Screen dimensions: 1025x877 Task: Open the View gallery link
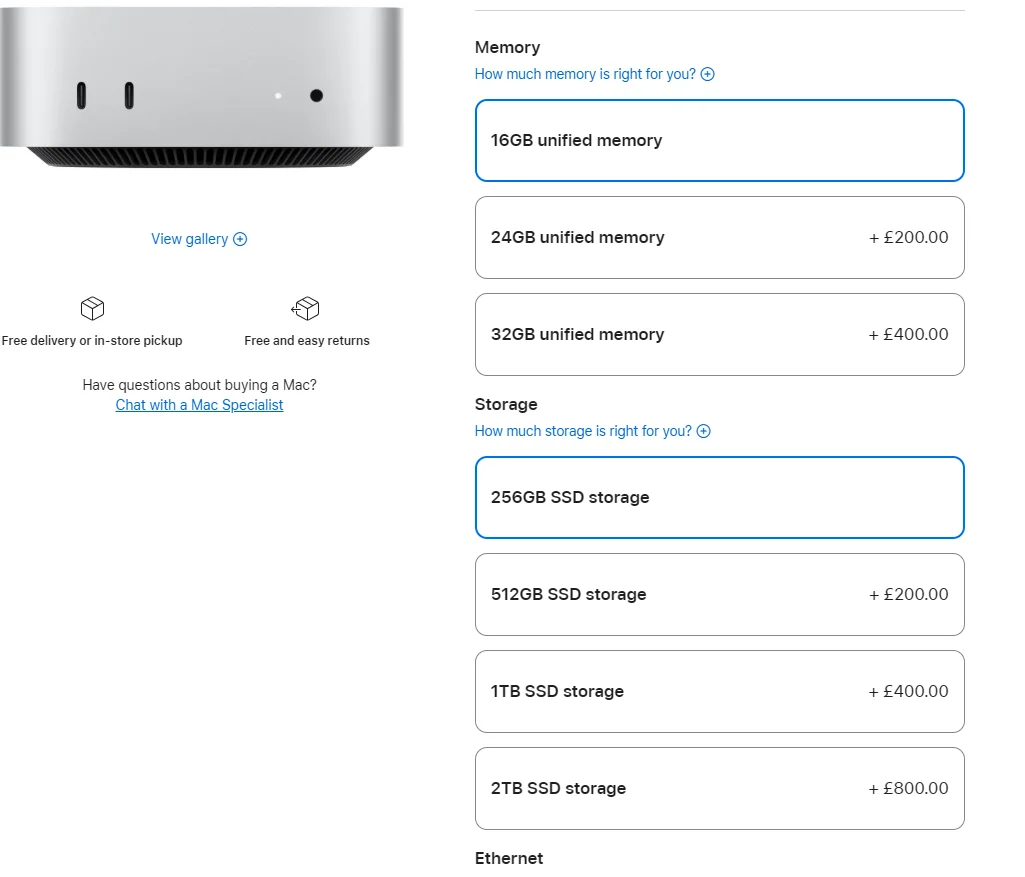click(190, 239)
